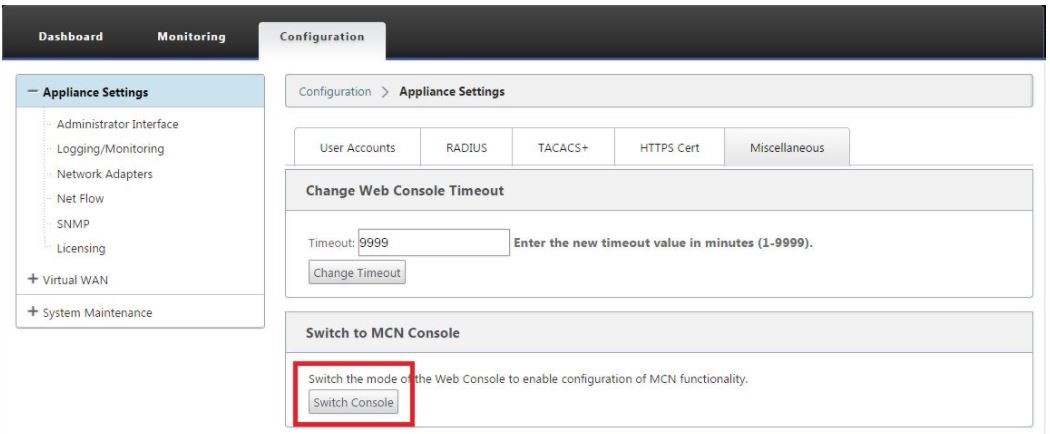
Task: Open Administrator Interface in sidebar
Action: [117, 124]
